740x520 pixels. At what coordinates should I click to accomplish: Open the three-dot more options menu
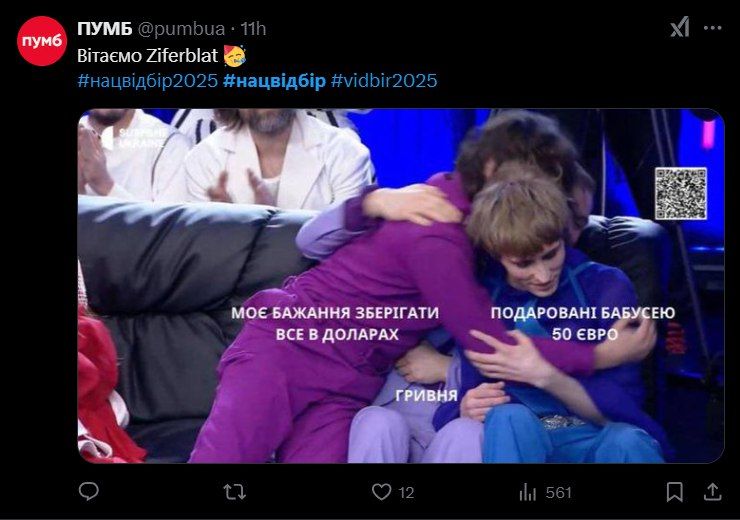tap(712, 28)
